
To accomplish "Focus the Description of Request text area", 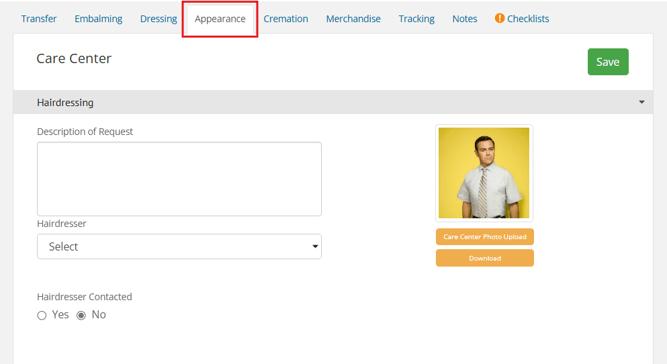I will pos(179,179).
